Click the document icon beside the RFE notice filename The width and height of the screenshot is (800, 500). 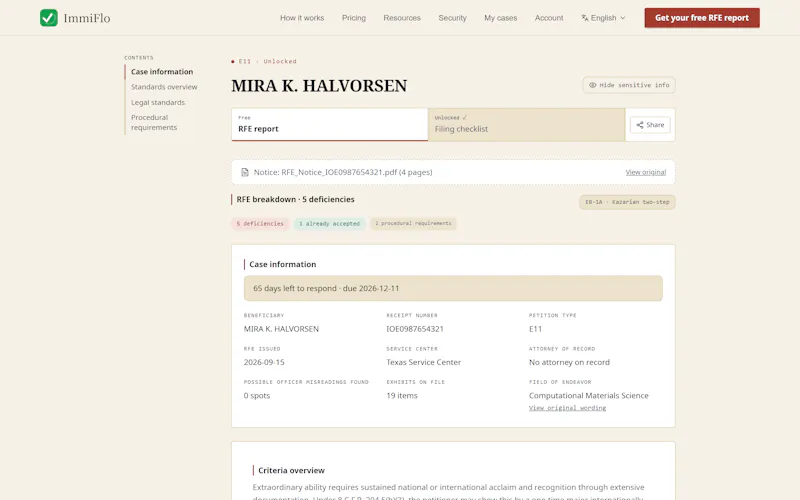245,172
